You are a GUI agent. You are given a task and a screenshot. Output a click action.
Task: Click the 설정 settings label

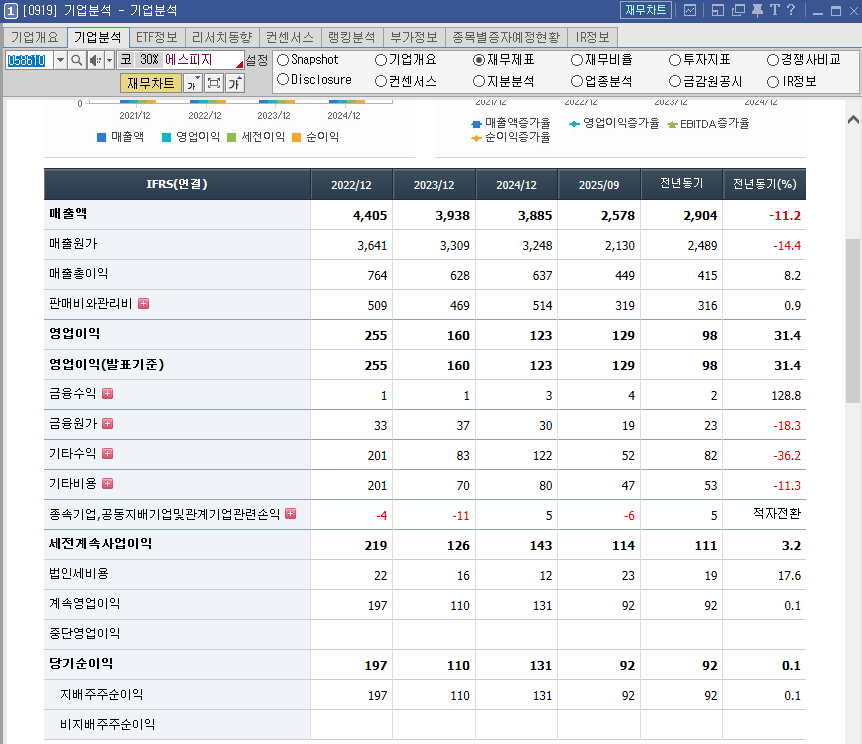tap(257, 60)
